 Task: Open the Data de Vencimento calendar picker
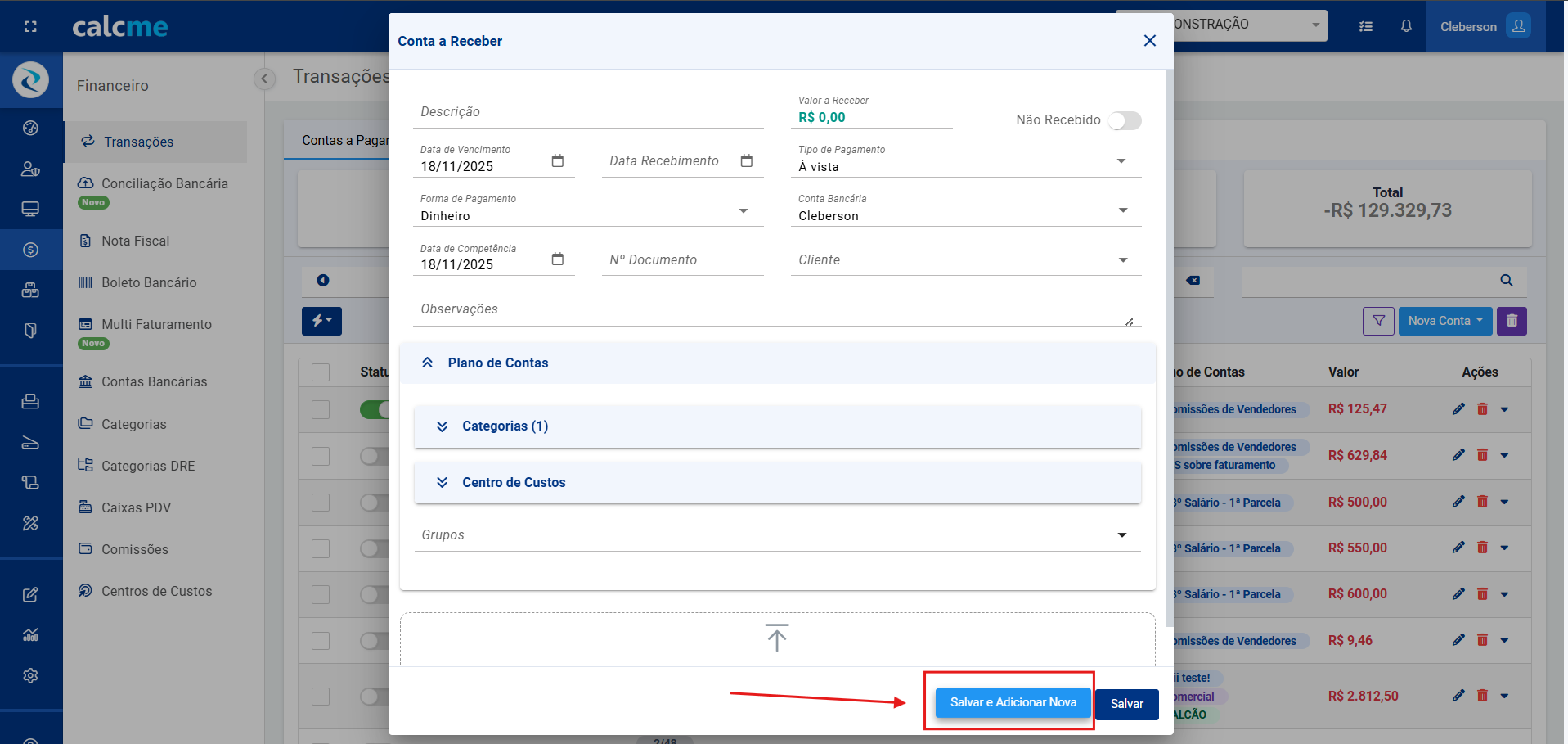pos(557,161)
